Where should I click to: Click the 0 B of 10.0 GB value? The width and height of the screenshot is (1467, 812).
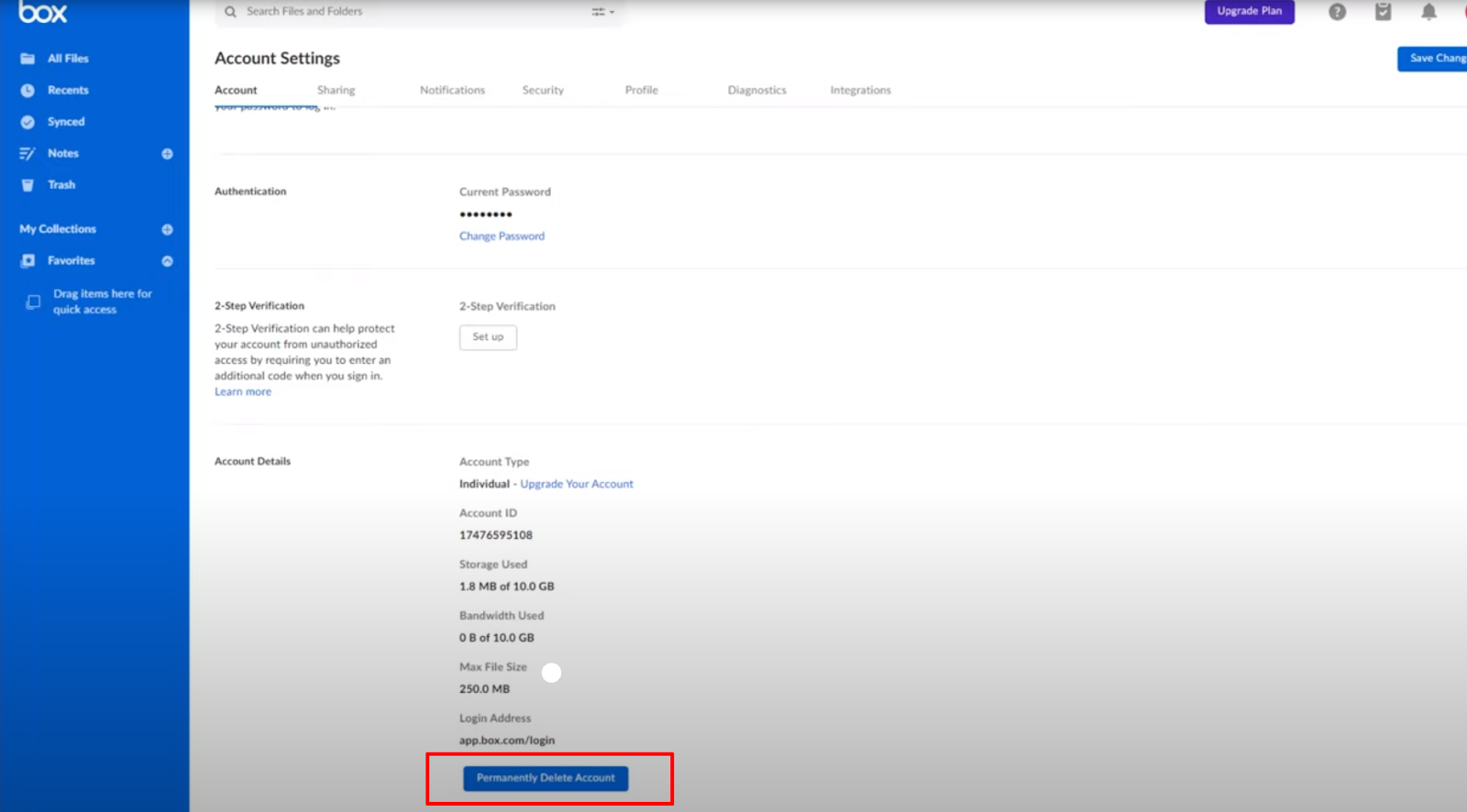(x=497, y=638)
